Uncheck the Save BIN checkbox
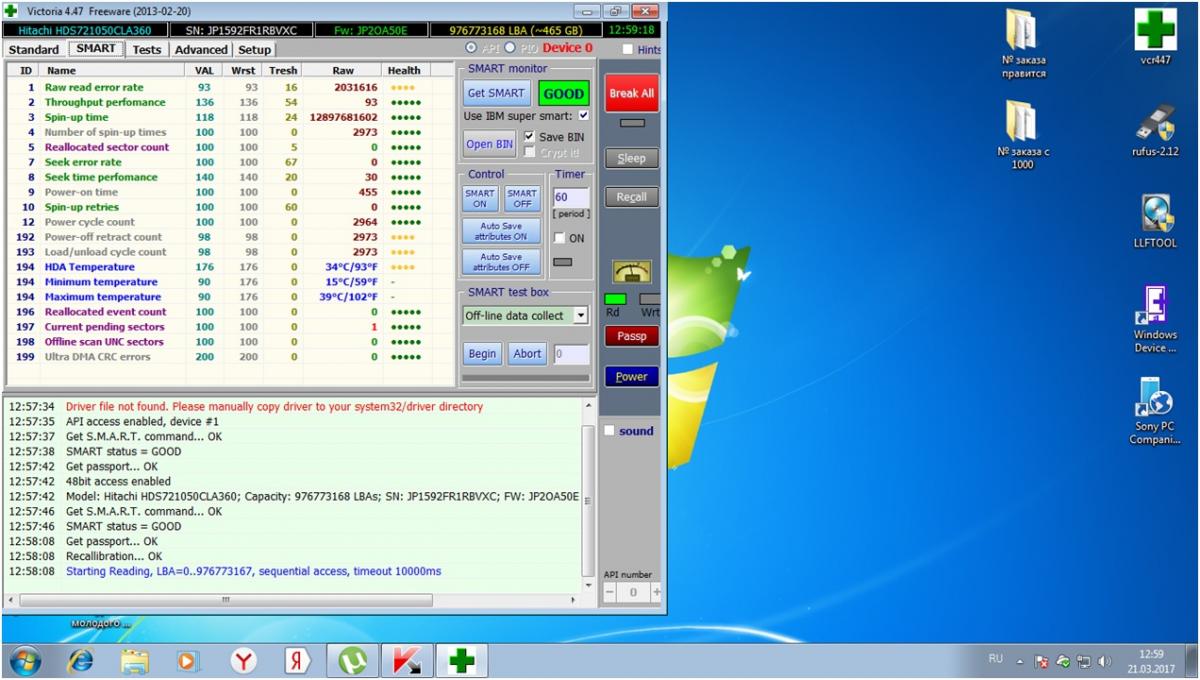 pos(529,136)
